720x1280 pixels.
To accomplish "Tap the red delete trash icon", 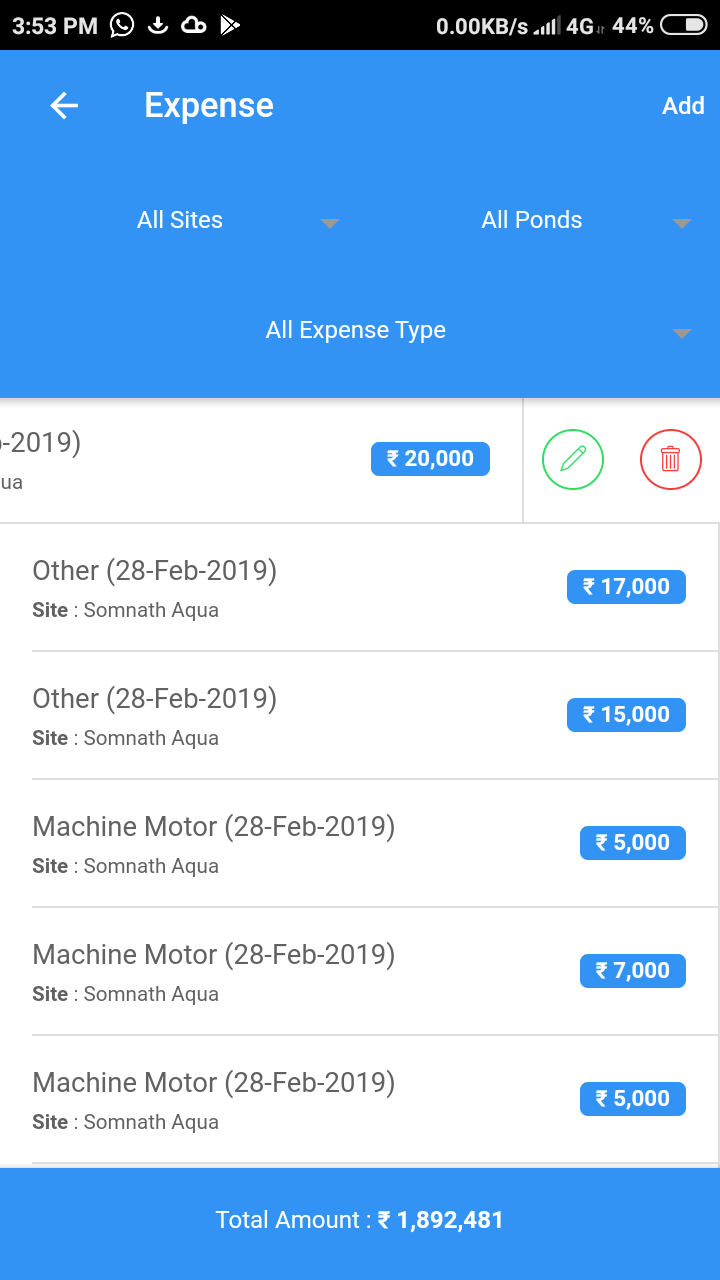I will click(670, 459).
